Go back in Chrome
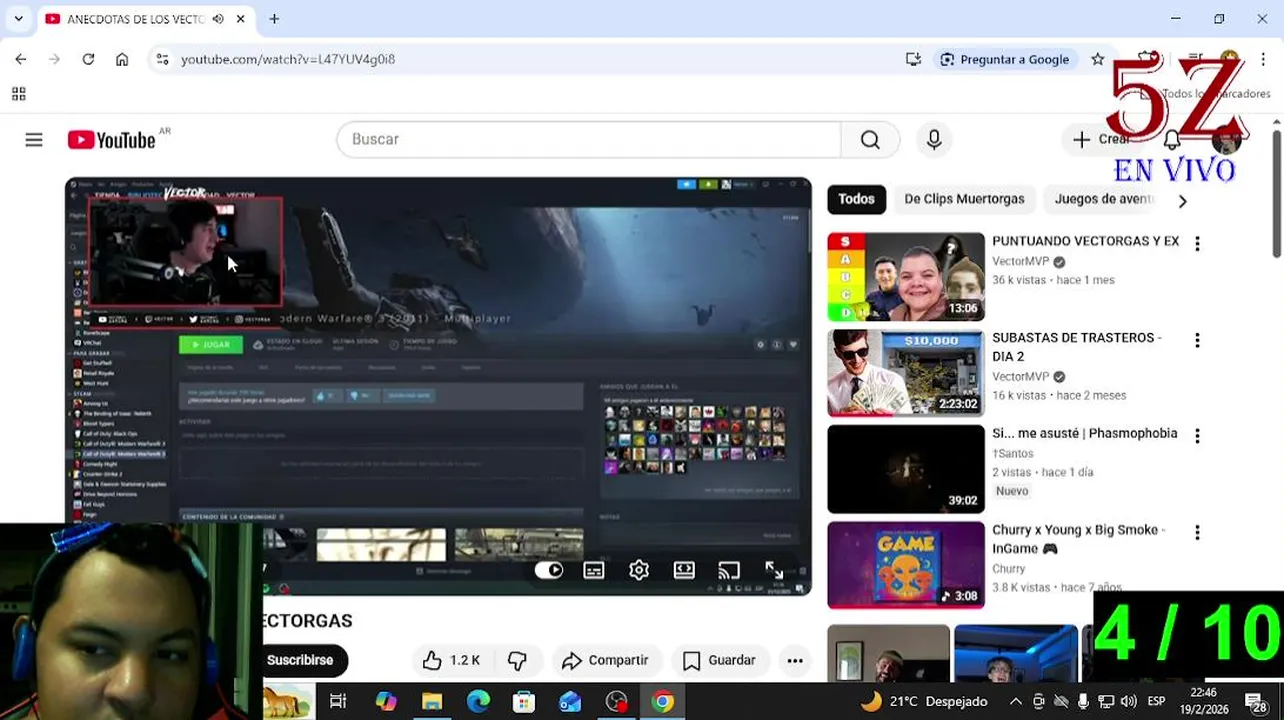The image size is (1284, 720). (x=21, y=59)
